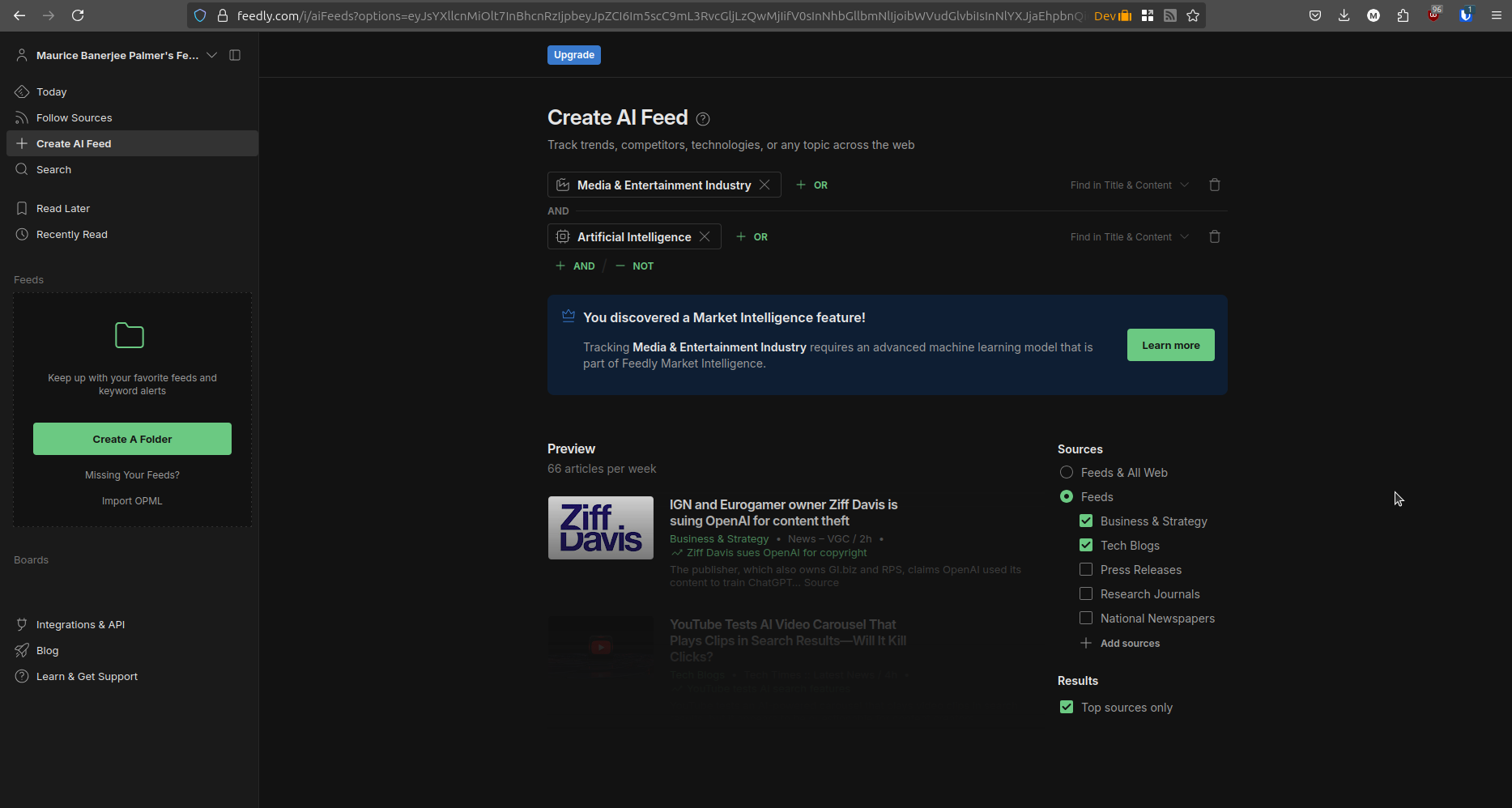This screenshot has width=1512, height=808.
Task: Click the folder icon in Feeds panel
Action: [130, 335]
